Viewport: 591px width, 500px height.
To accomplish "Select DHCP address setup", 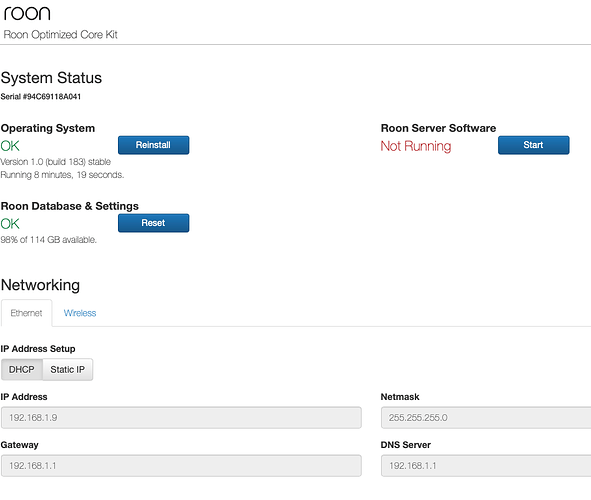I will click(x=21, y=369).
